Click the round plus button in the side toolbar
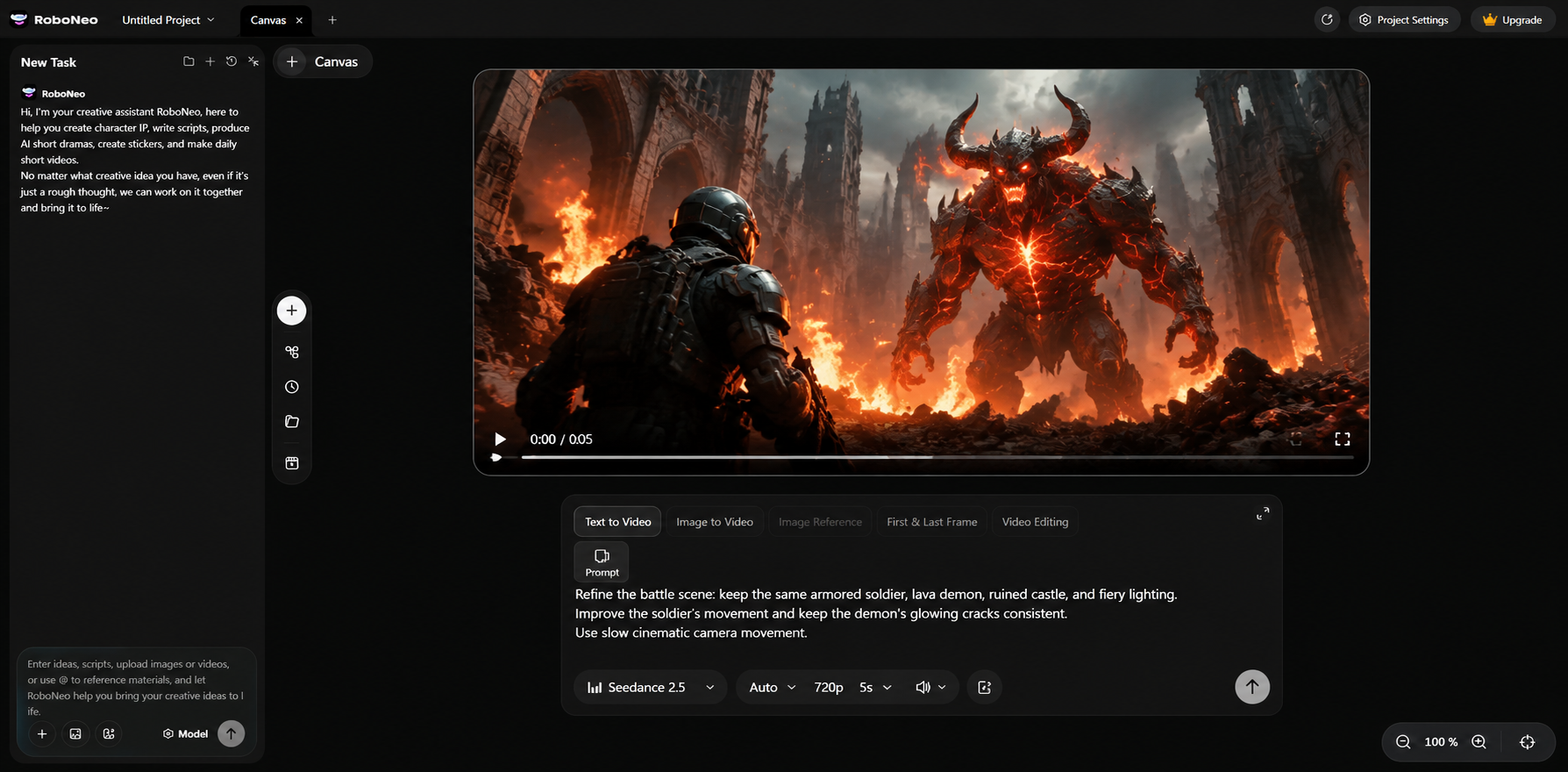The image size is (1568, 772). 292,311
